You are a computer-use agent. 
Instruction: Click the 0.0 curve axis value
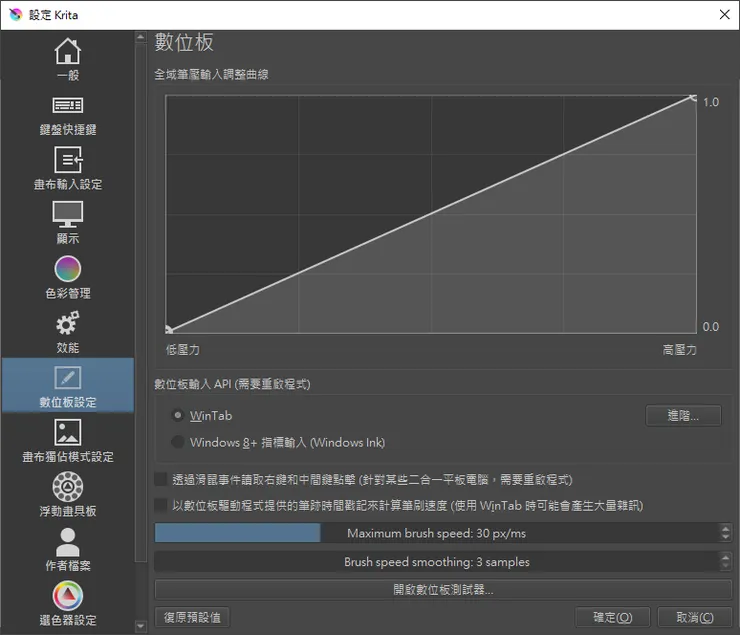point(711,326)
